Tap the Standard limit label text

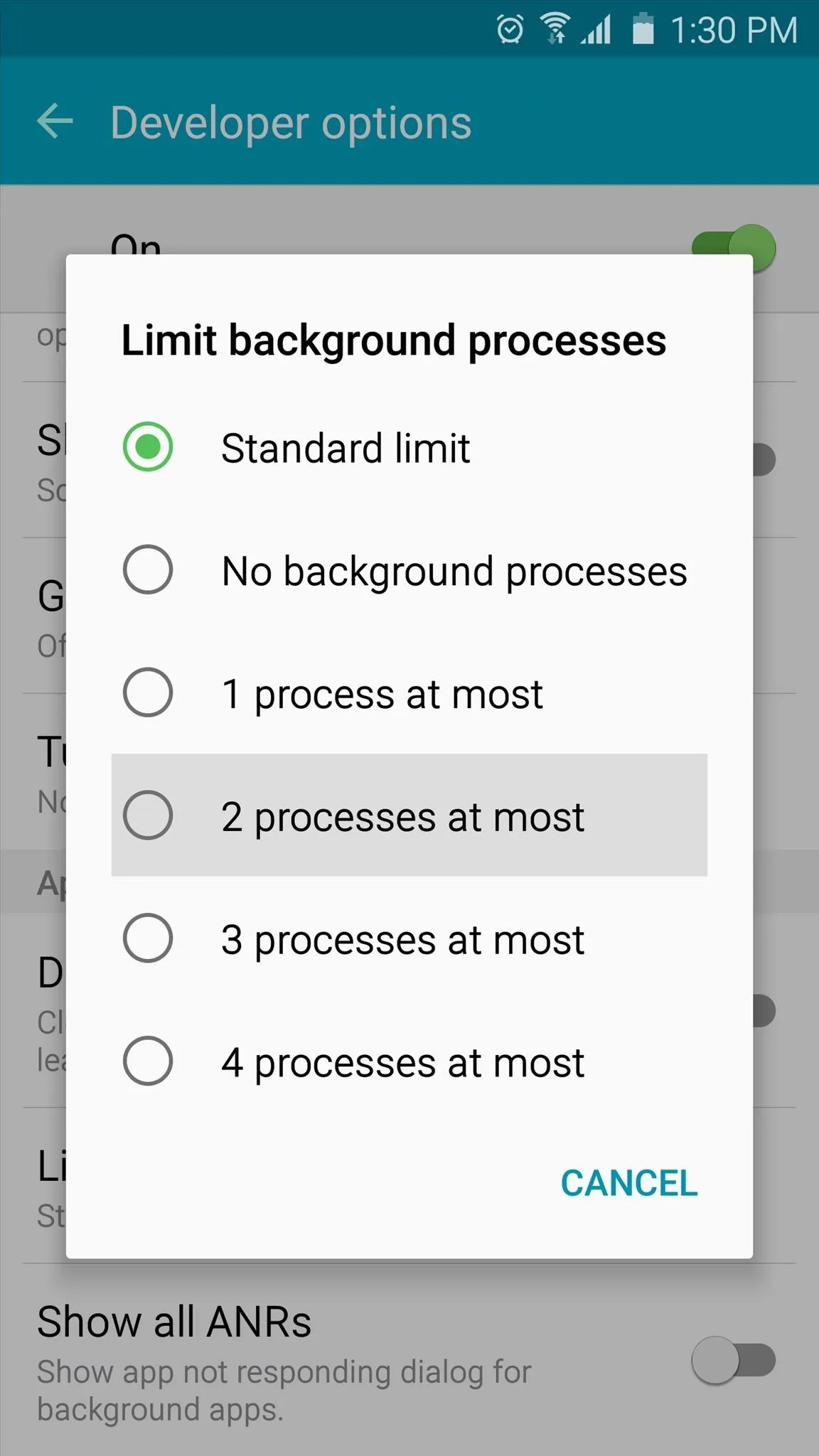tap(346, 448)
